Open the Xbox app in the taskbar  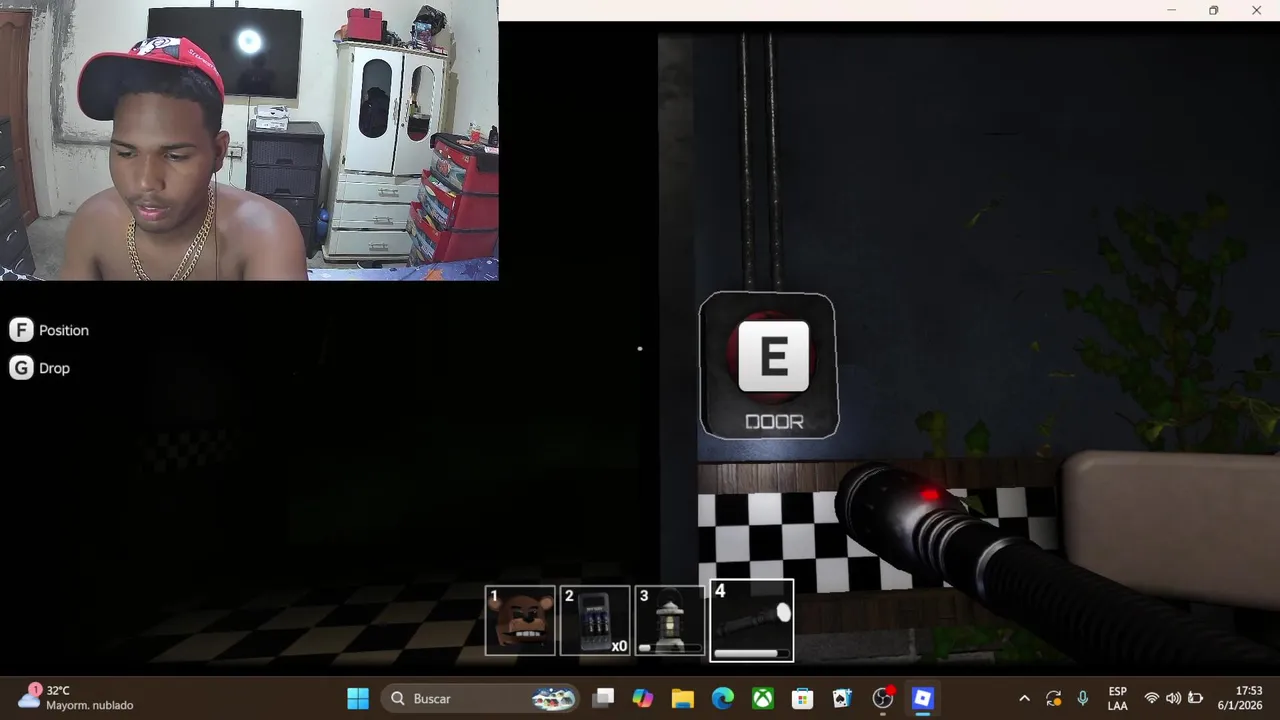pyautogui.click(x=763, y=698)
